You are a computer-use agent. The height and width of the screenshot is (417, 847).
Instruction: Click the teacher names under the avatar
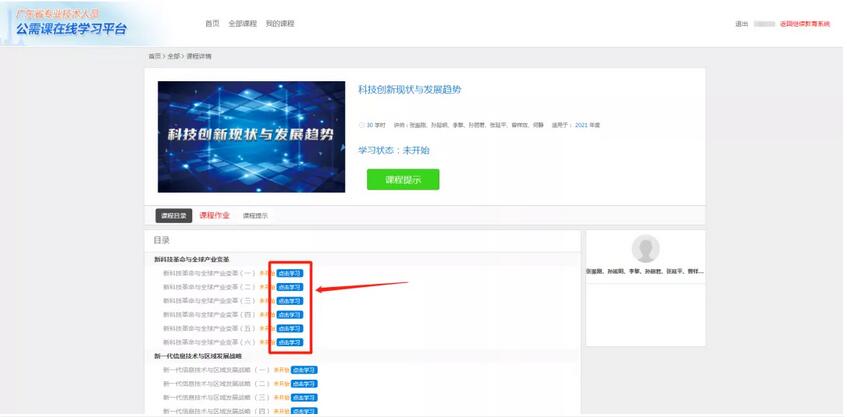point(646,272)
